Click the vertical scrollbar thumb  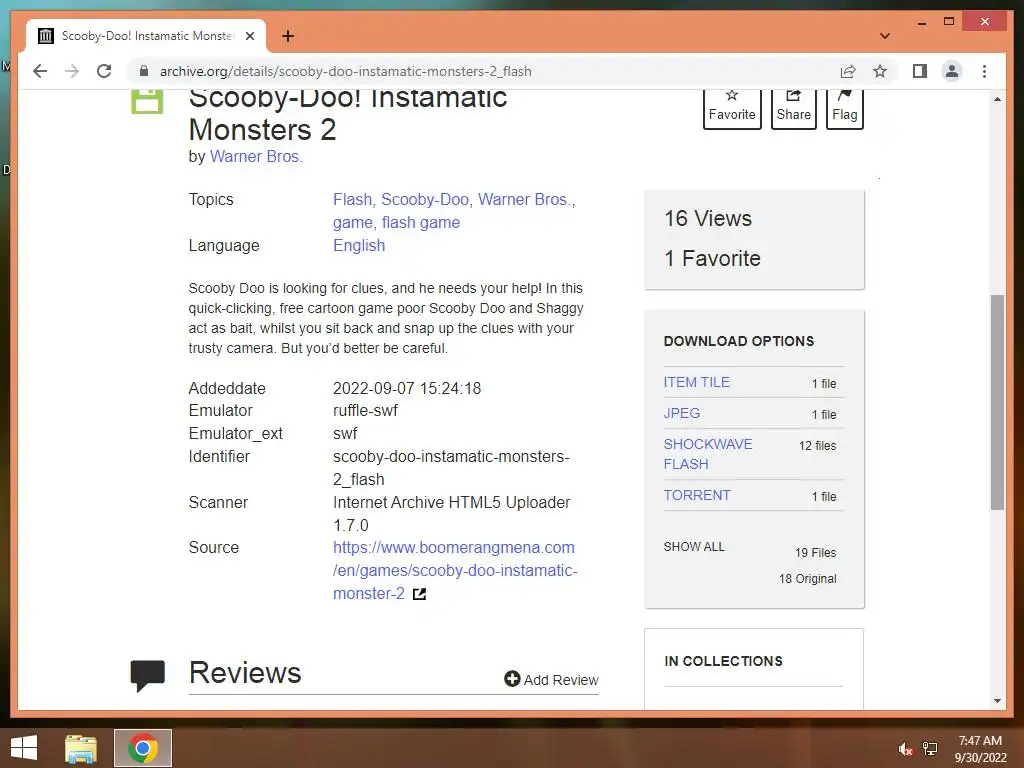click(997, 402)
